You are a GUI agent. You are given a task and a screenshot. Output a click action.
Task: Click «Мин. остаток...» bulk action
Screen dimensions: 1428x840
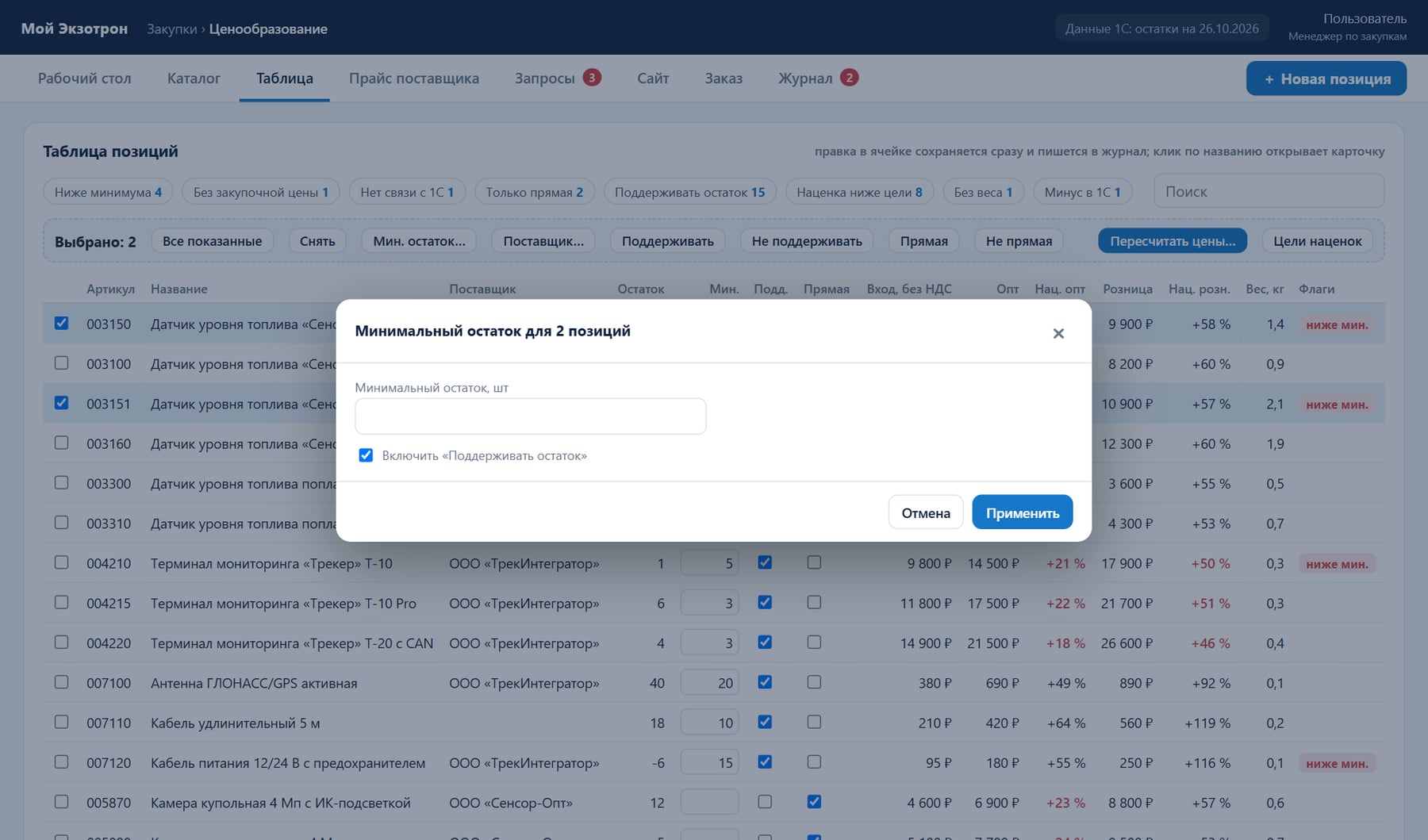tap(419, 241)
